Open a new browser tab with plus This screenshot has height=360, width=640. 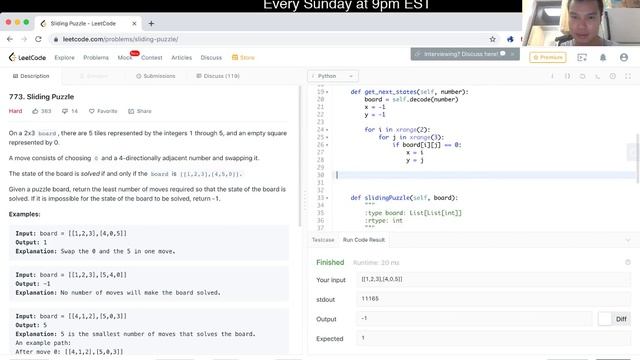point(151,24)
